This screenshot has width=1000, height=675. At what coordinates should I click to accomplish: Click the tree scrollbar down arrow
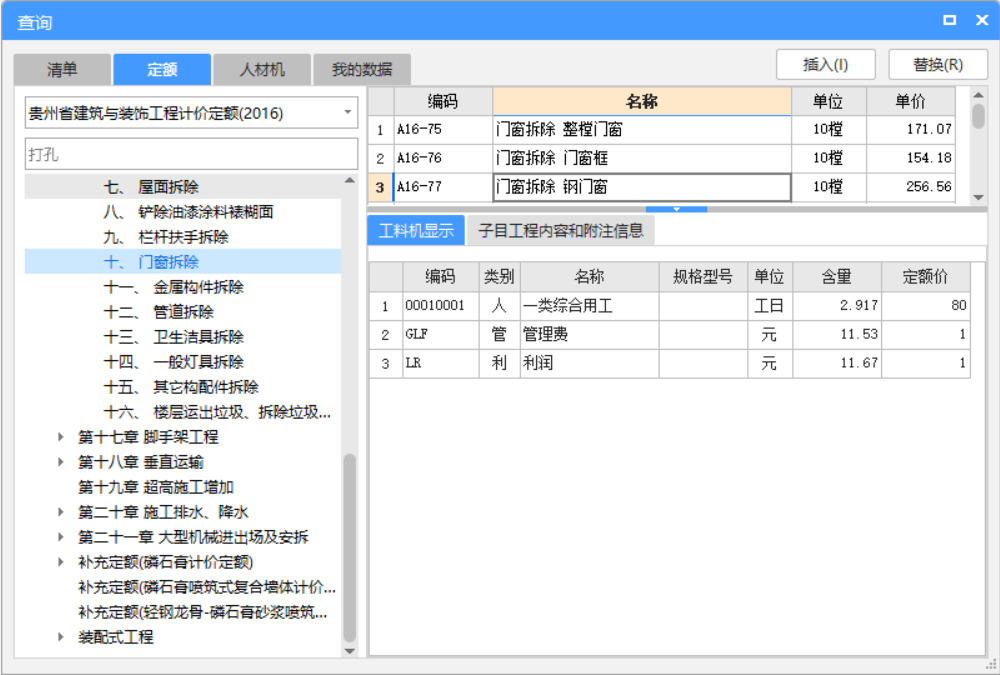pyautogui.click(x=349, y=651)
